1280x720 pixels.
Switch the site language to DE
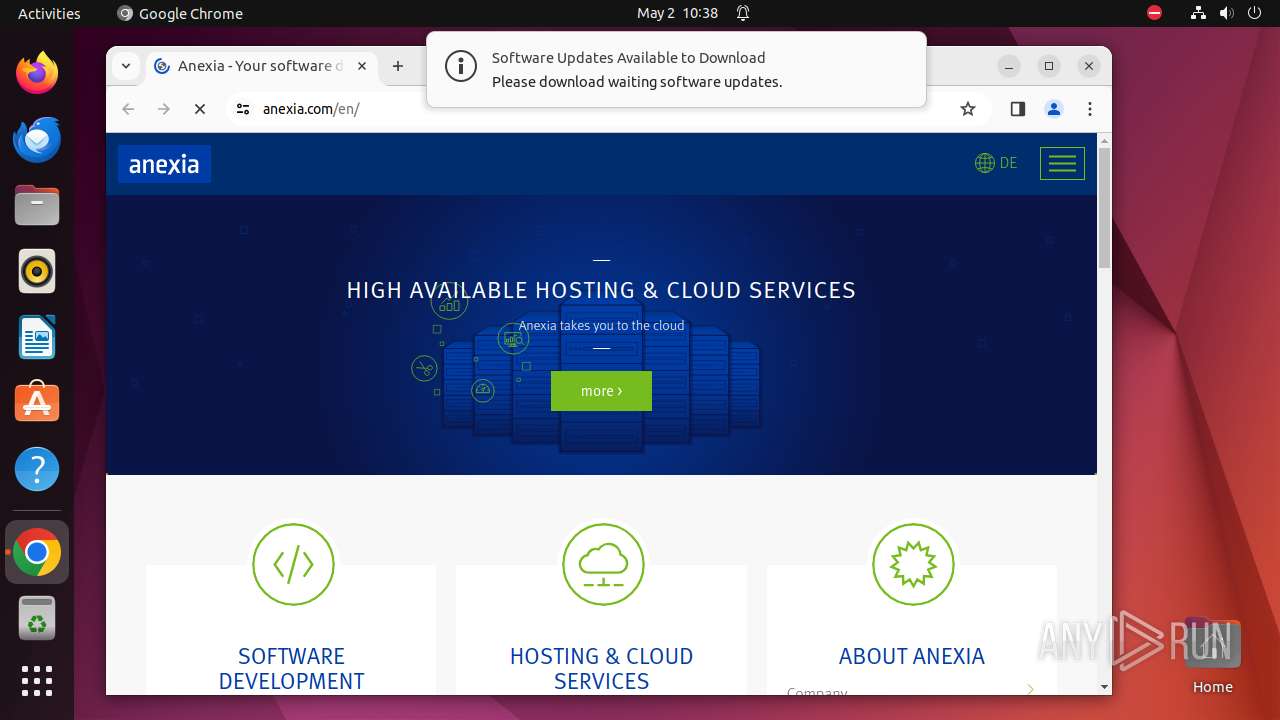tap(996, 163)
